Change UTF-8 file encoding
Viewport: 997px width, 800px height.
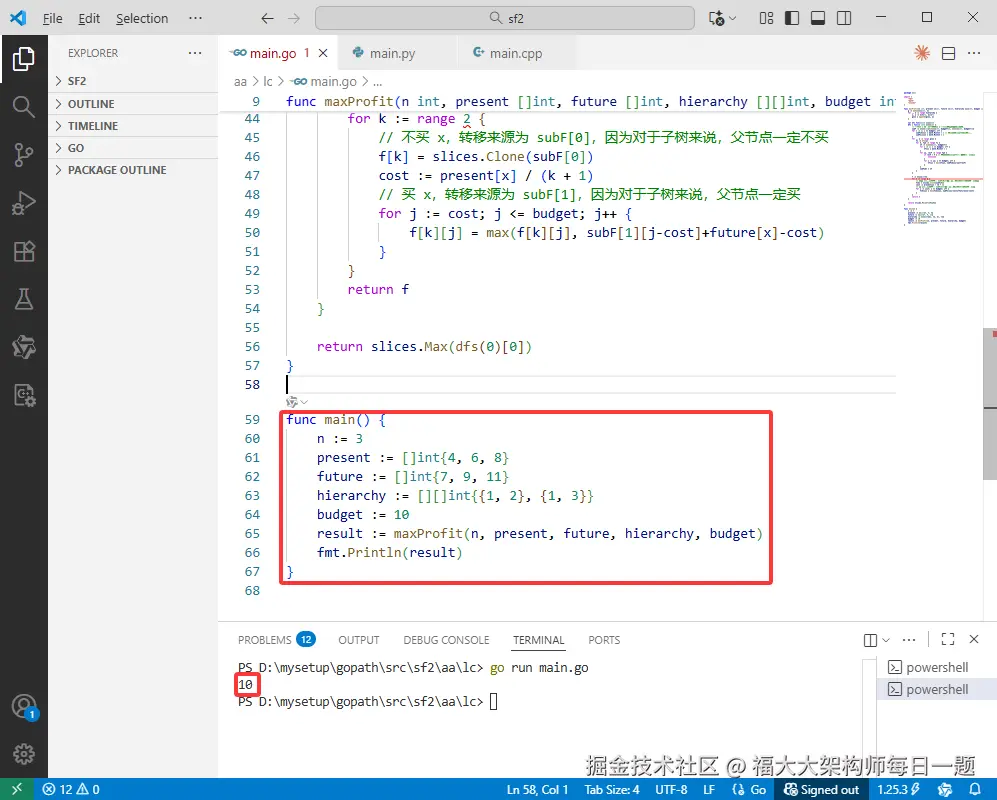(671, 789)
